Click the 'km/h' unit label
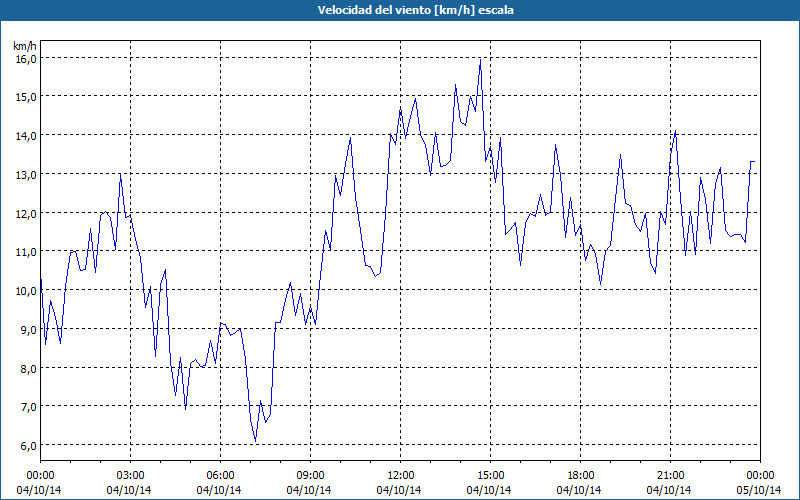Image resolution: width=800 pixels, height=500 pixels. point(25,47)
